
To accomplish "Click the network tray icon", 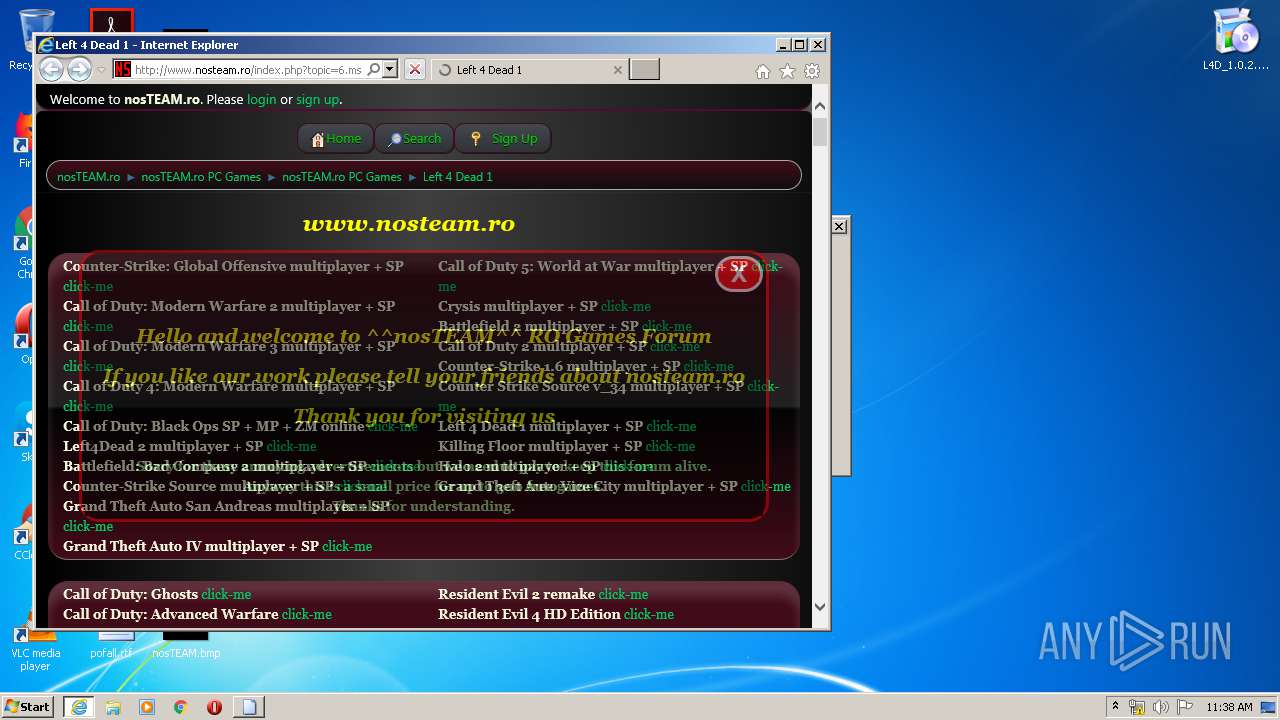I will pyautogui.click(x=1137, y=707).
